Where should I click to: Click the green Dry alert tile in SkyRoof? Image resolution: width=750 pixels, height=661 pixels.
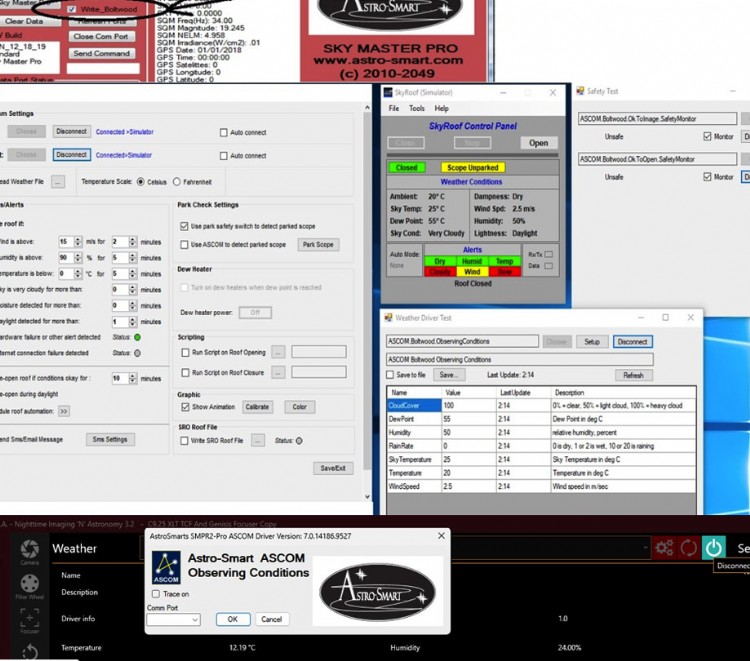[440, 261]
